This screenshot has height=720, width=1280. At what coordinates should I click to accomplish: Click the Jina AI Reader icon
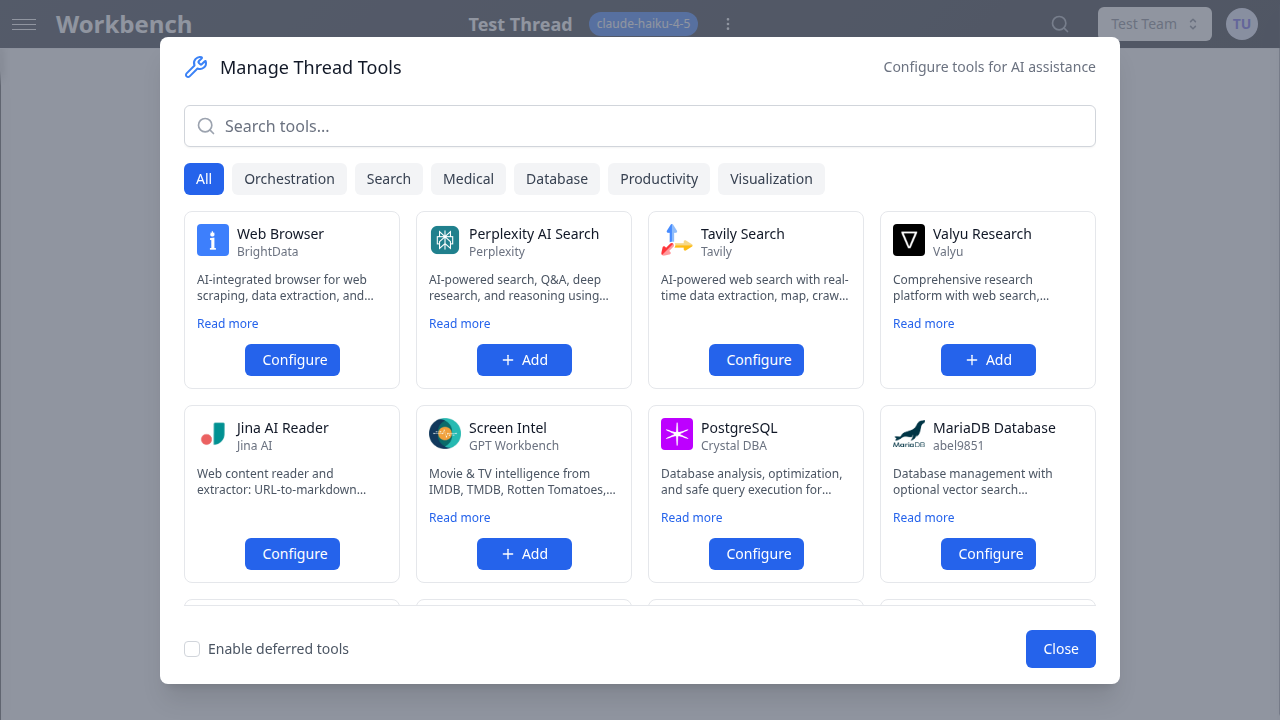pyautogui.click(x=212, y=434)
